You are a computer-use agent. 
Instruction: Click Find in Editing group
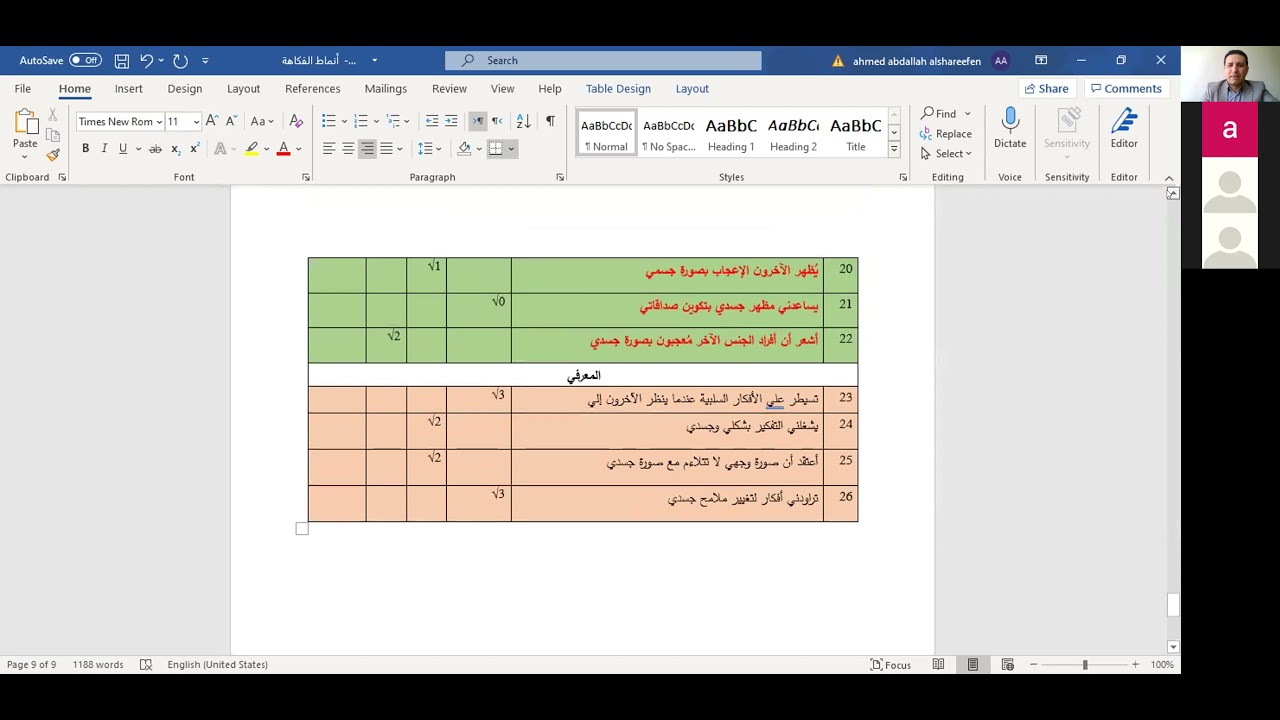pos(940,114)
